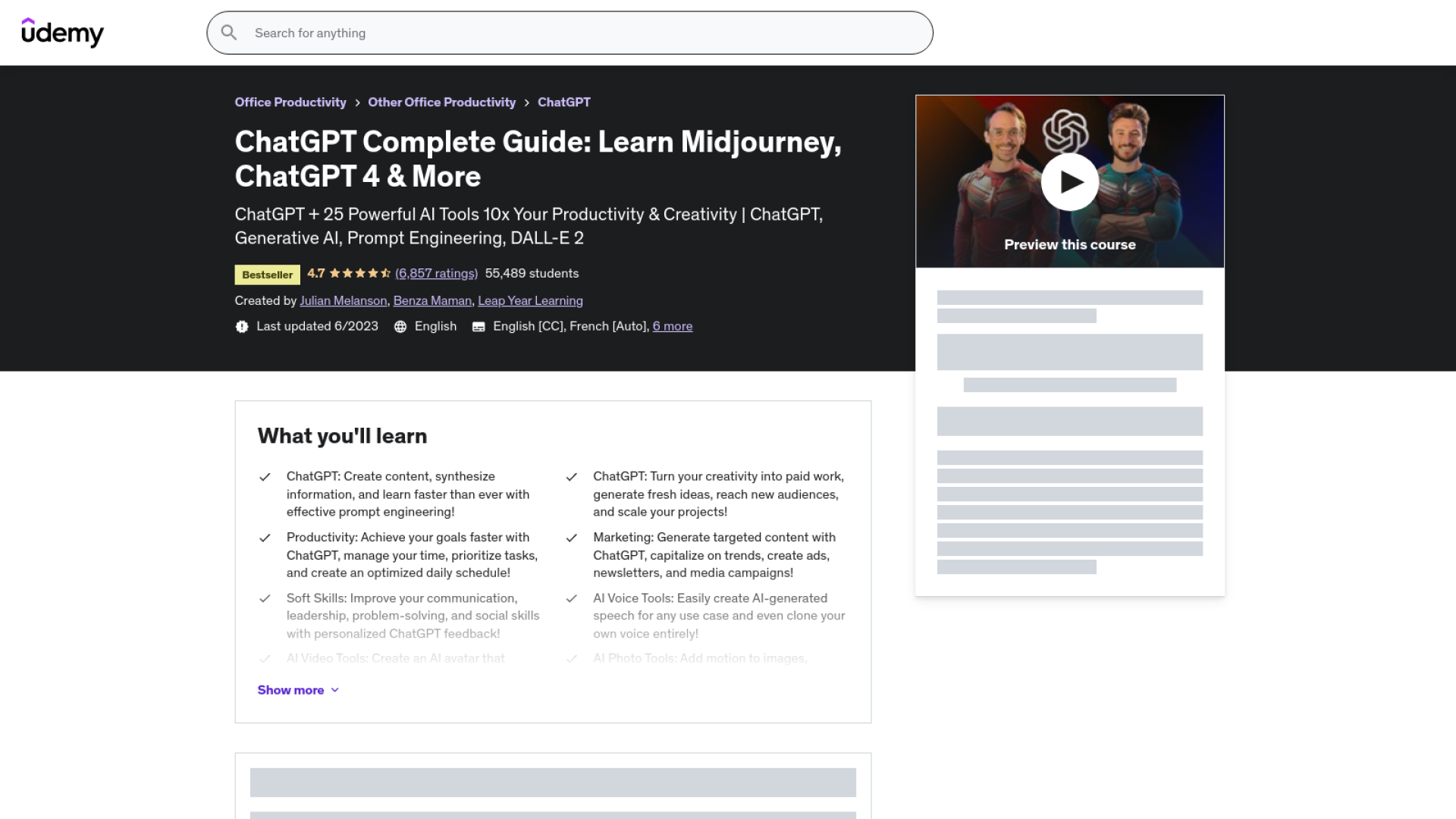The image size is (1456, 819).
Task: Click the star rating icons
Action: pyautogui.click(x=360, y=274)
